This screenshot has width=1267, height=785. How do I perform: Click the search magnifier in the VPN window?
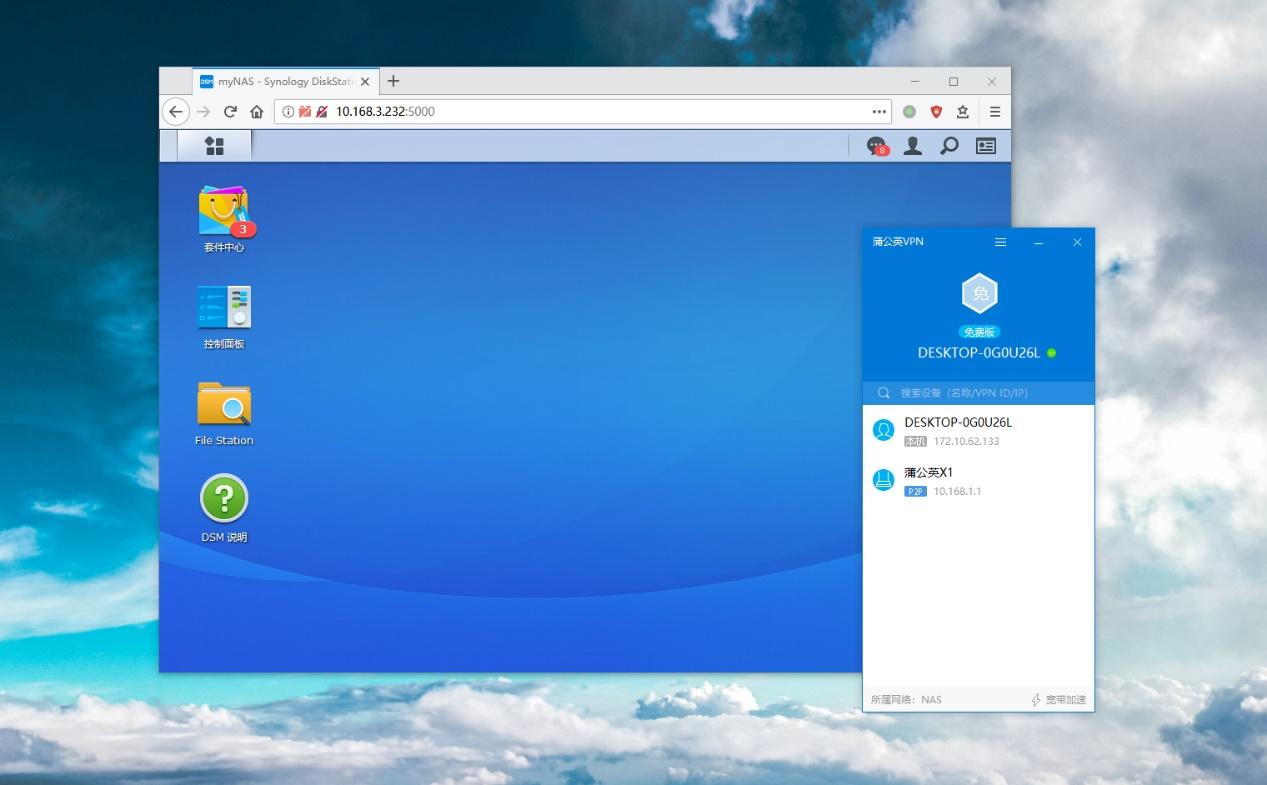coord(884,393)
